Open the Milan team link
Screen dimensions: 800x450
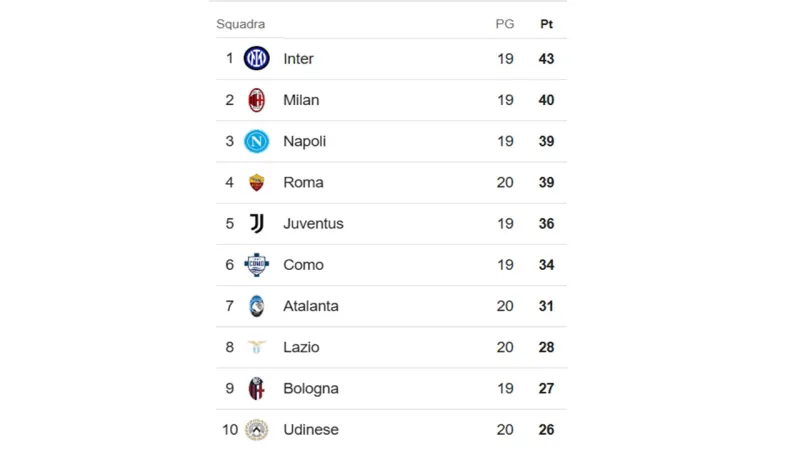(x=301, y=100)
